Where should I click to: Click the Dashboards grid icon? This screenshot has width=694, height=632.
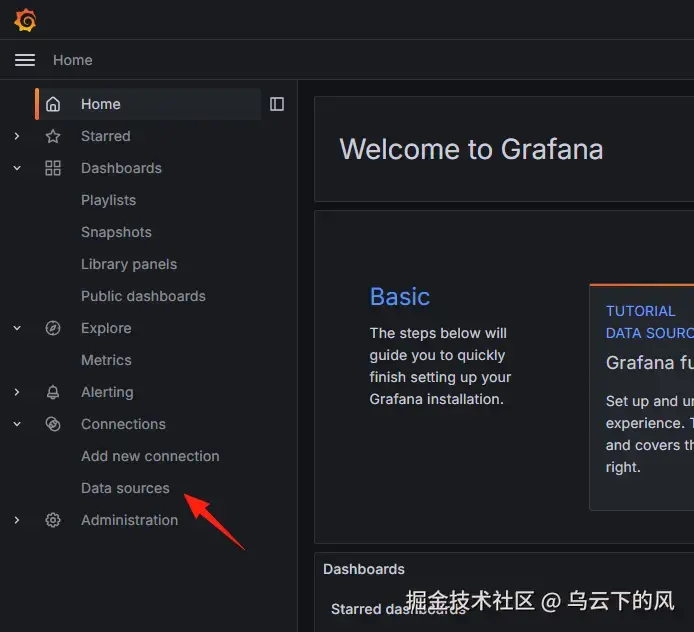(x=53, y=168)
